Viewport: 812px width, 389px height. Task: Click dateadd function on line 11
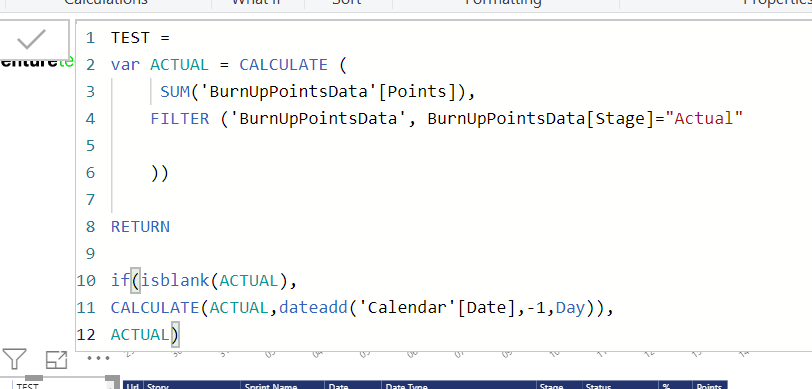point(313,308)
